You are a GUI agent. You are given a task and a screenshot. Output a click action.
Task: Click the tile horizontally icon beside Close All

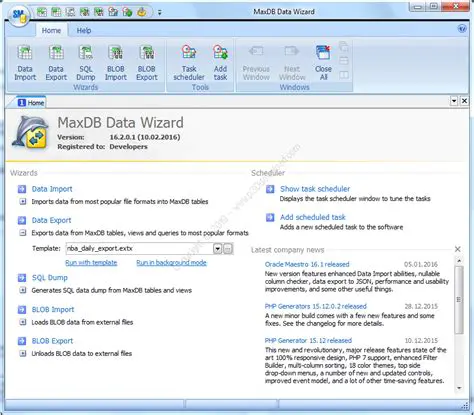[344, 61]
